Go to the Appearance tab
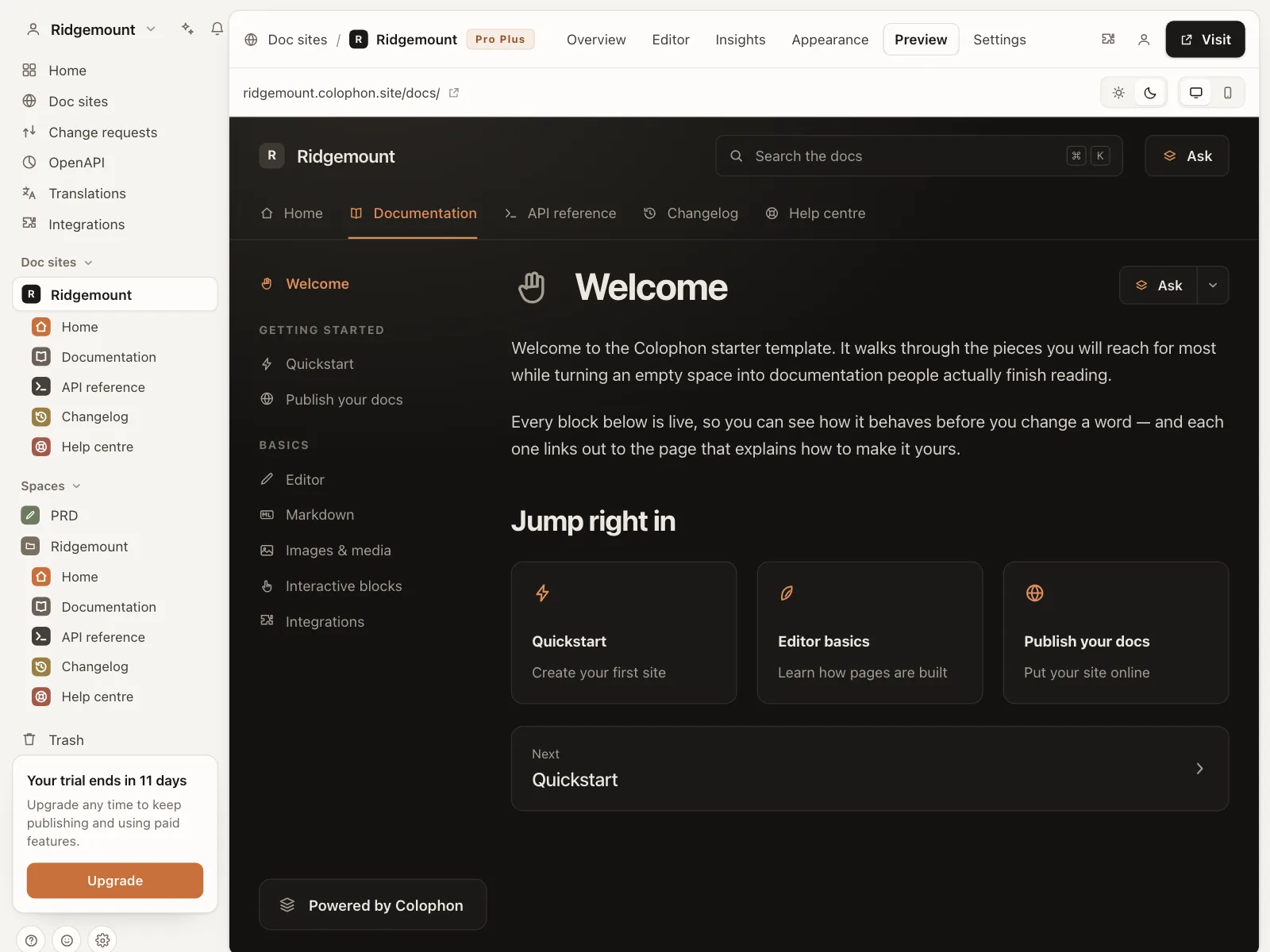Viewport: 1270px width, 952px height. pyautogui.click(x=830, y=40)
